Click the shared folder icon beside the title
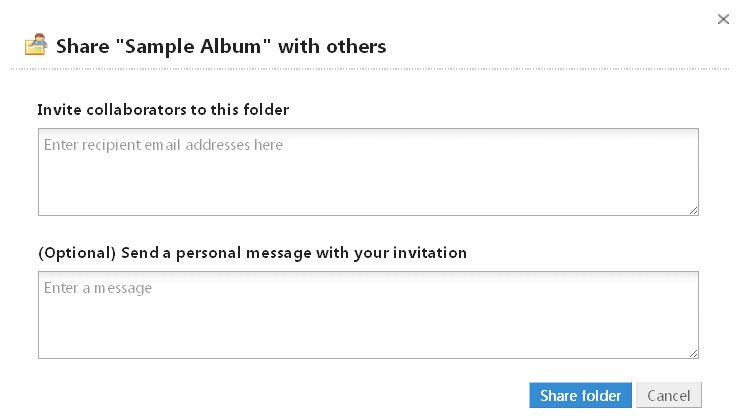Screen dimensions: 742x416 (36, 44)
